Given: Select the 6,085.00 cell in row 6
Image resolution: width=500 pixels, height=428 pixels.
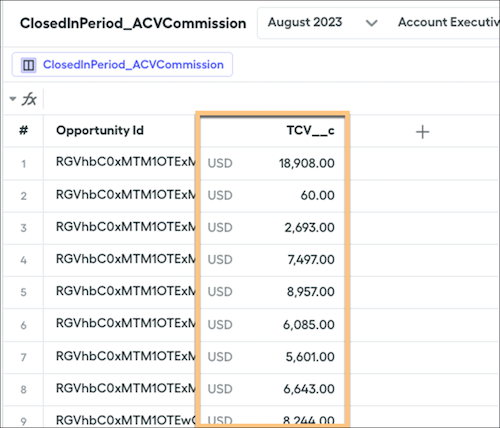Looking at the screenshot, I should 272,325.
